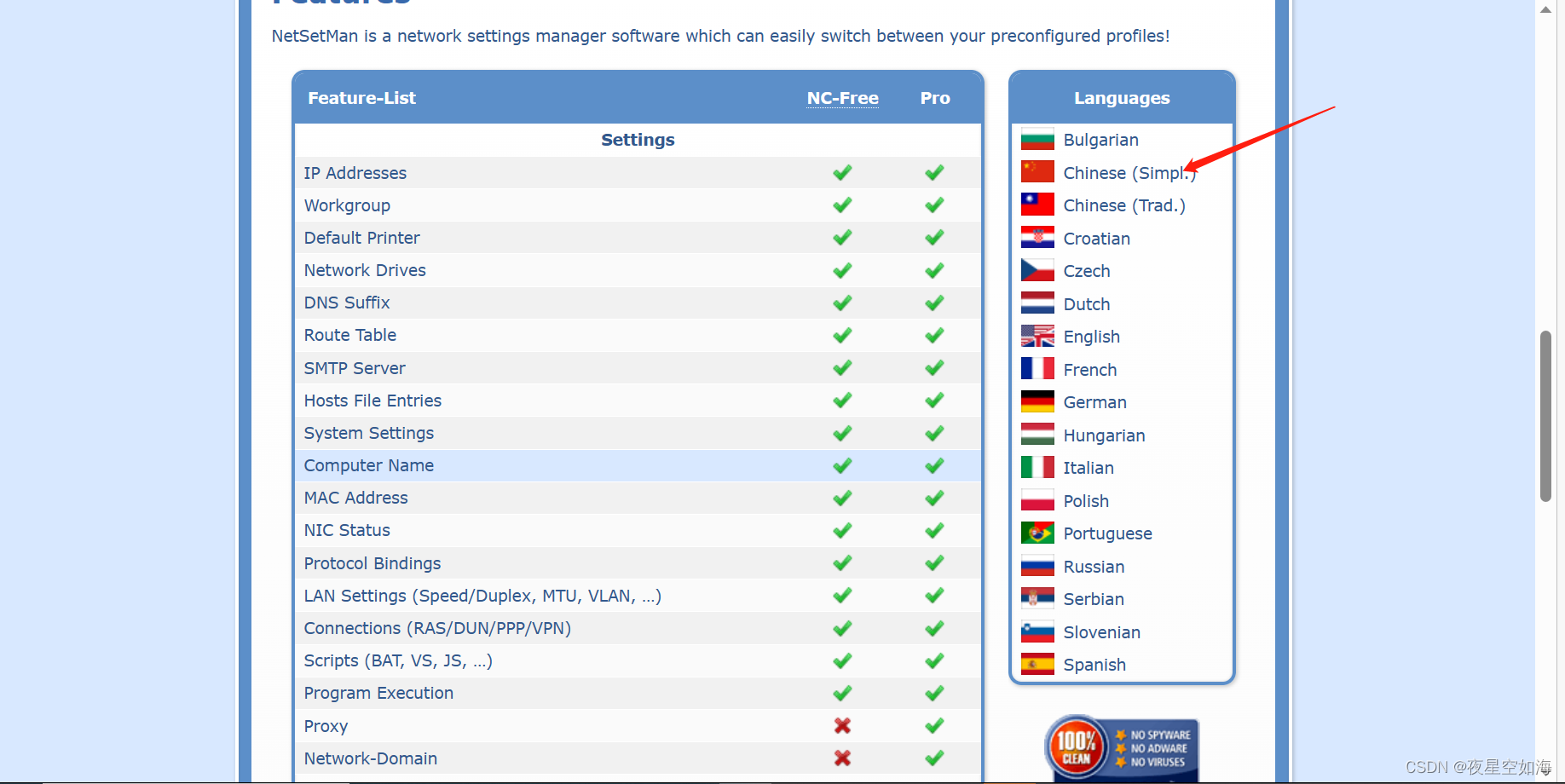Image resolution: width=1565 pixels, height=784 pixels.
Task: Select the Polish language link
Action: 1086,501
